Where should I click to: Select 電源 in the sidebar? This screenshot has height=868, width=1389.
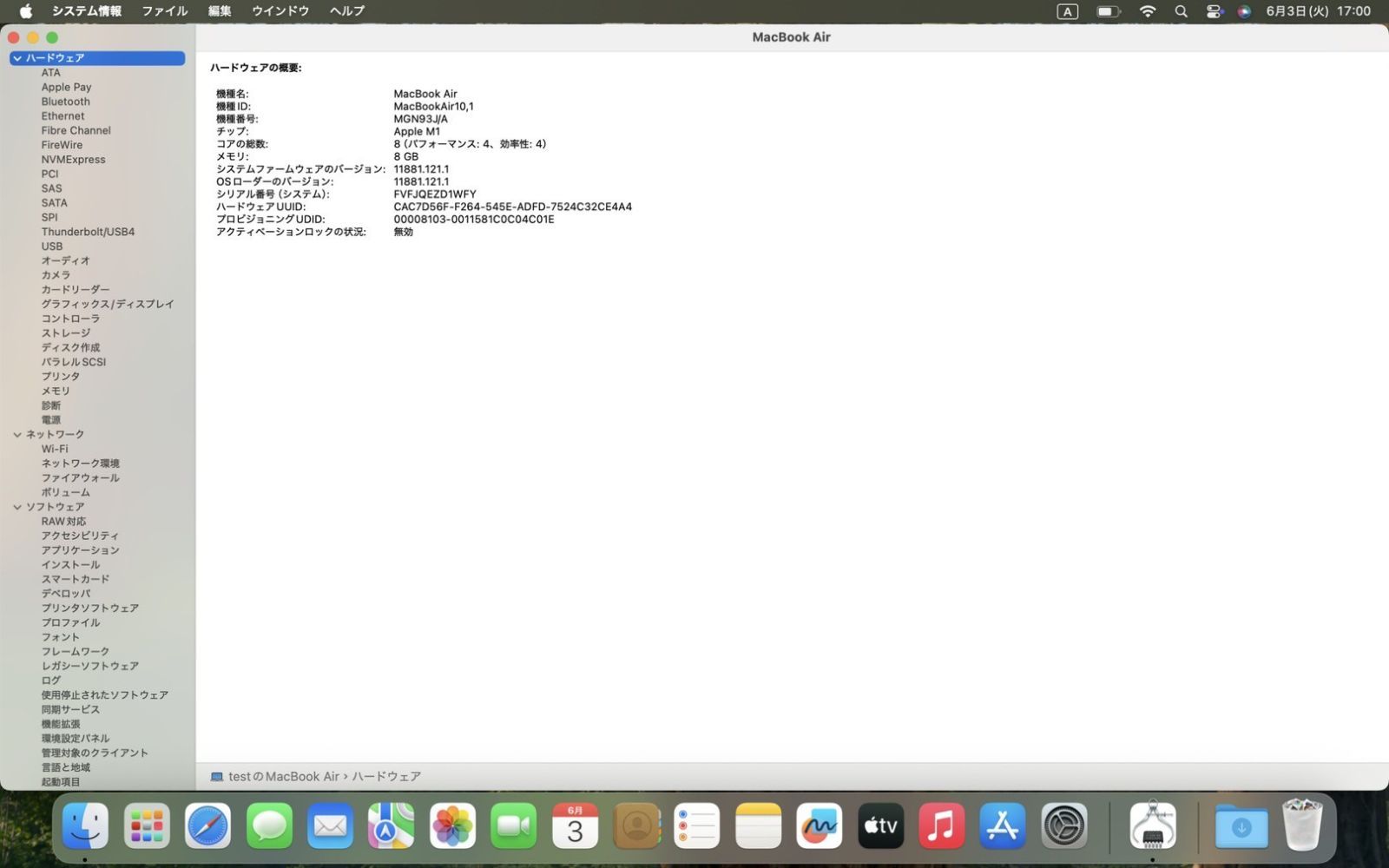pyautogui.click(x=51, y=420)
